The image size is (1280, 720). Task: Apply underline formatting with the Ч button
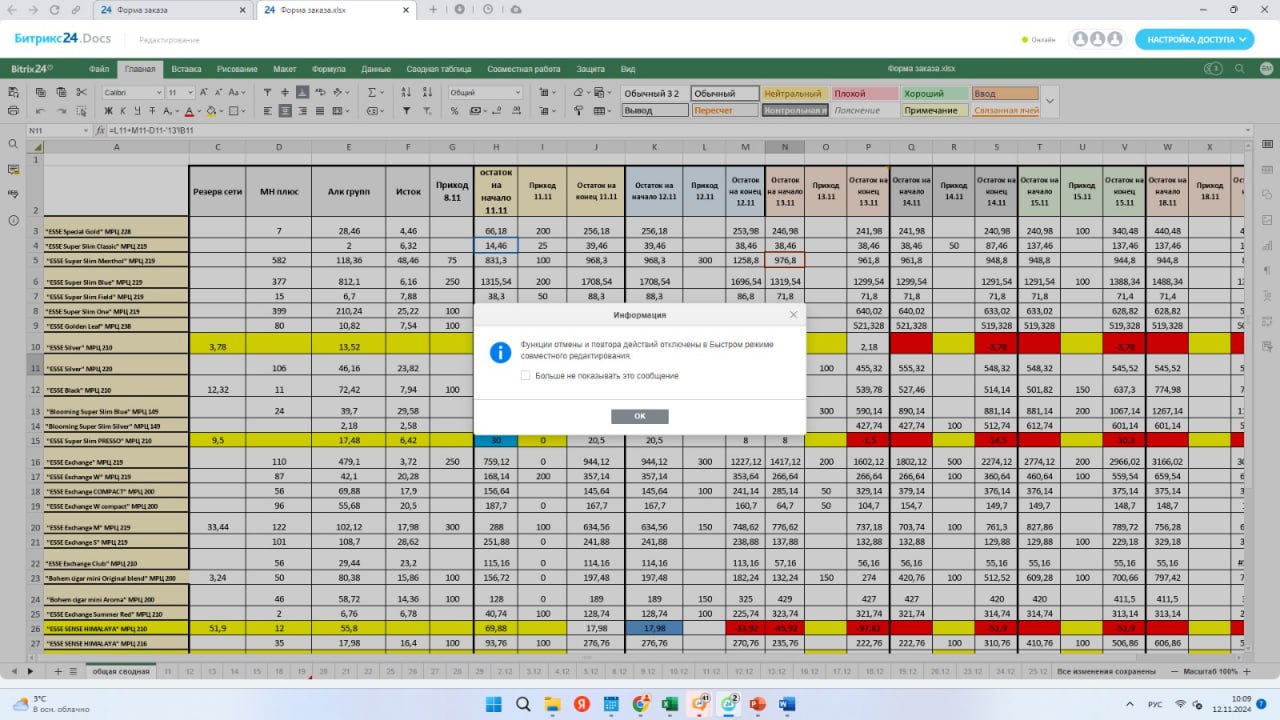point(138,111)
